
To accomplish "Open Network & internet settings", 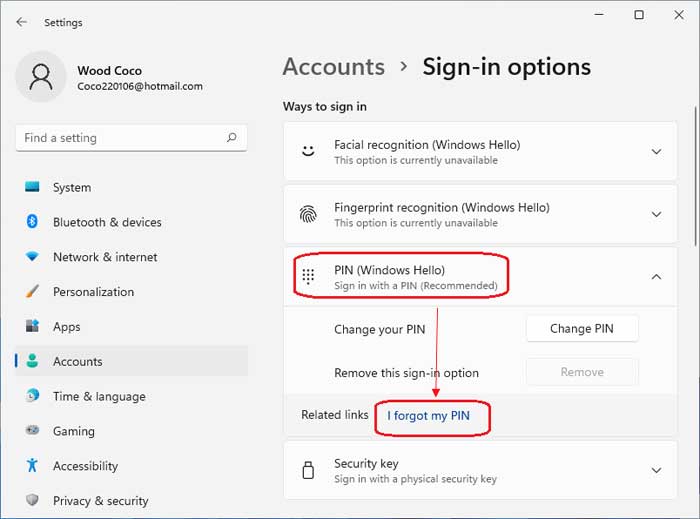I will (131, 257).
